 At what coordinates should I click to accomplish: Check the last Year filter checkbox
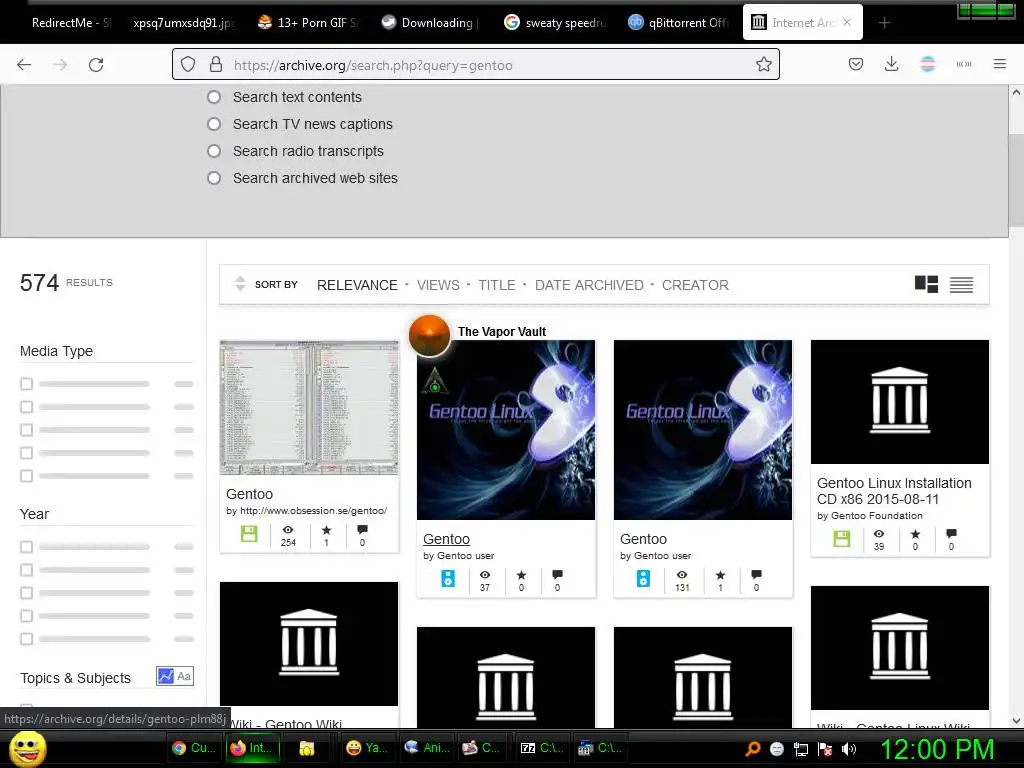26,639
